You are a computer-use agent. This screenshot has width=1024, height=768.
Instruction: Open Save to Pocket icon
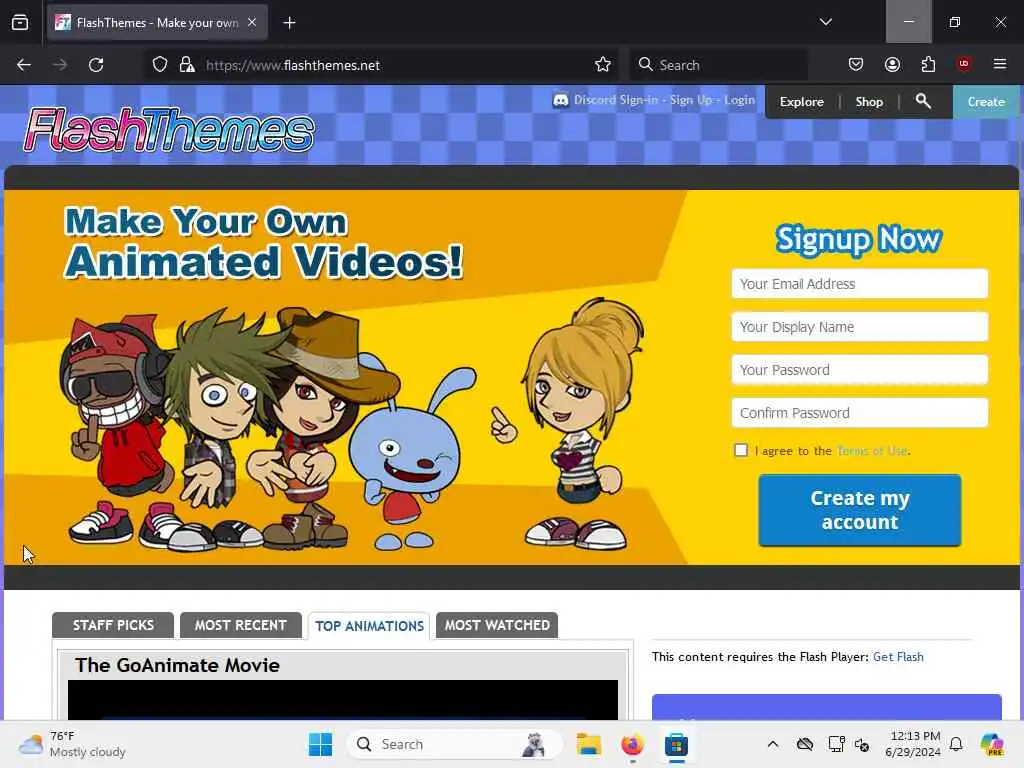point(856,65)
